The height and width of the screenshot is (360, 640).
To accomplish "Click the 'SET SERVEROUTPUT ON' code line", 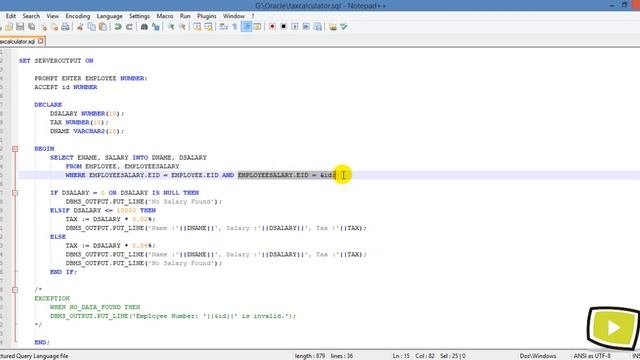I will (56, 61).
